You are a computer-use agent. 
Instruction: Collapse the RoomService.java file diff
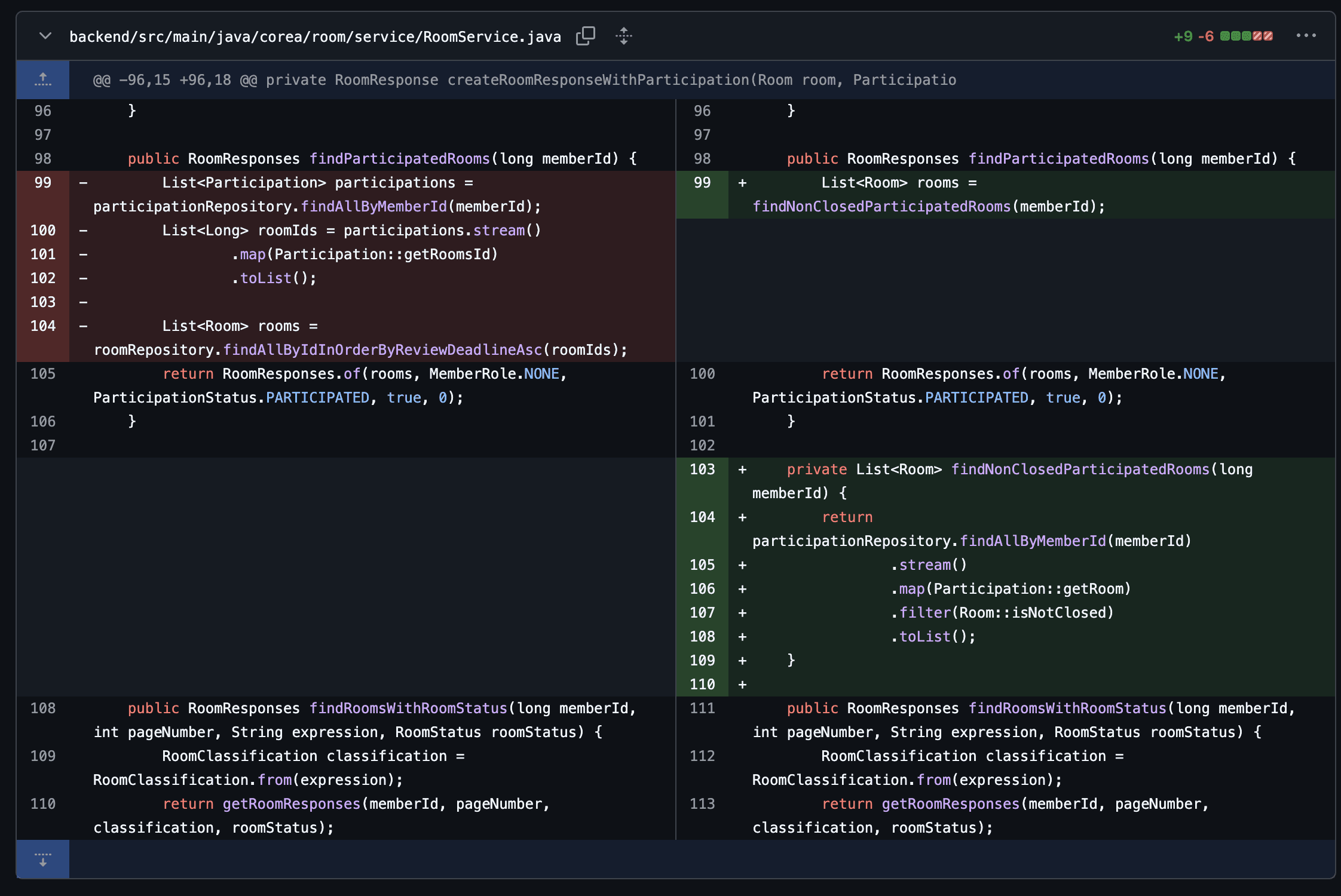(45, 36)
